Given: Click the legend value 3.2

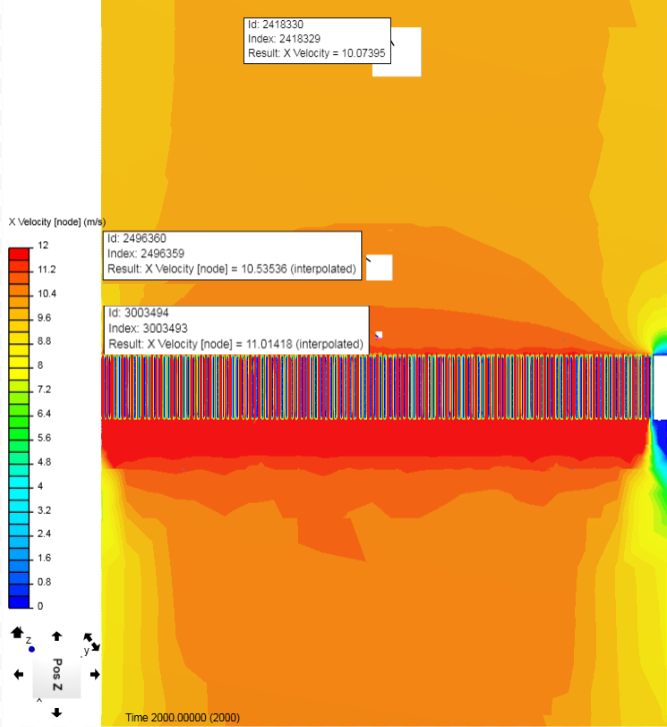Looking at the screenshot, I should click(x=44, y=510).
